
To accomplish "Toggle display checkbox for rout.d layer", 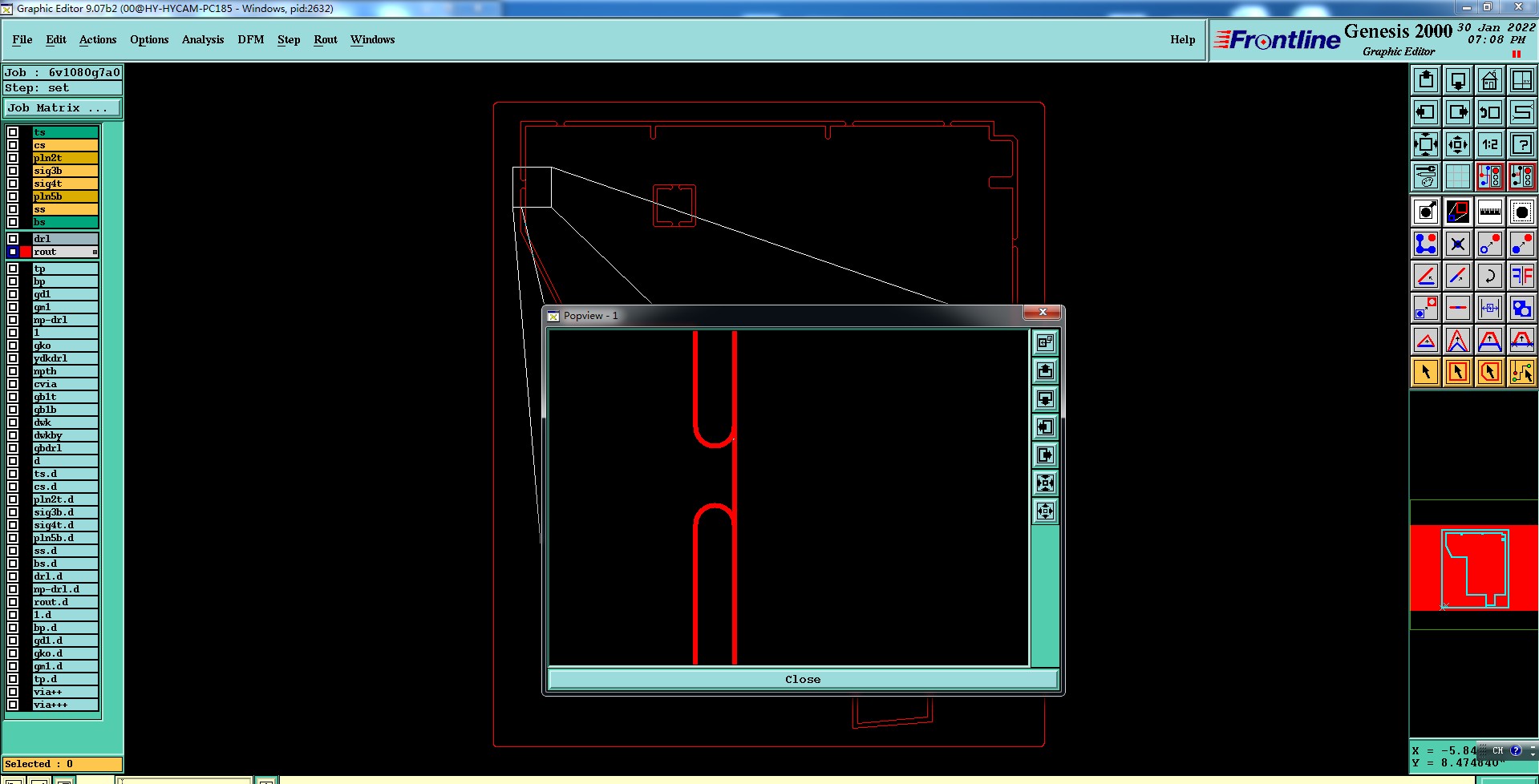I will point(13,602).
